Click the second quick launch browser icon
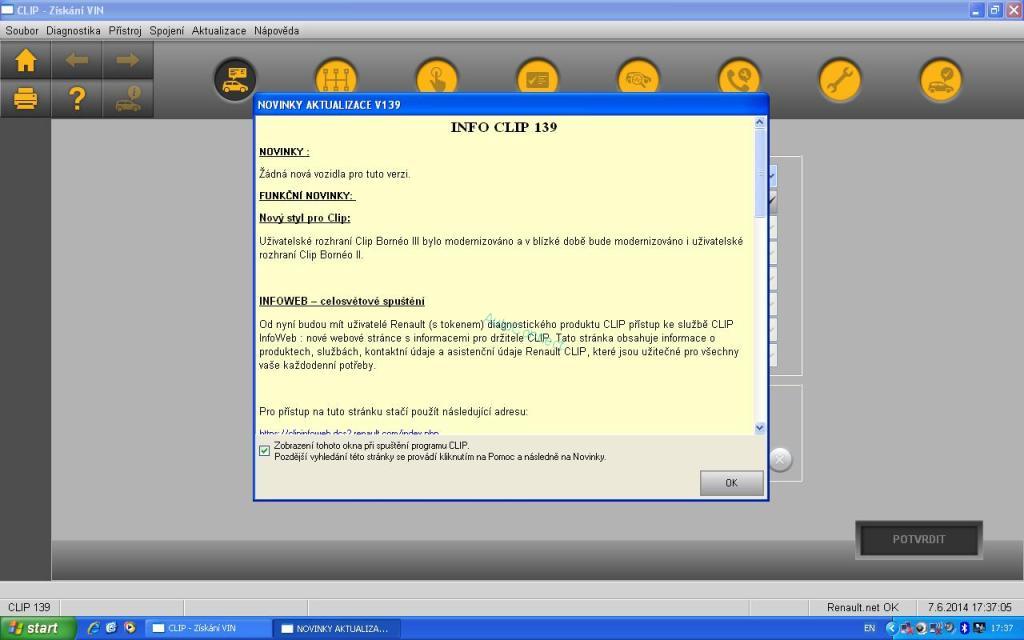 tap(111, 628)
